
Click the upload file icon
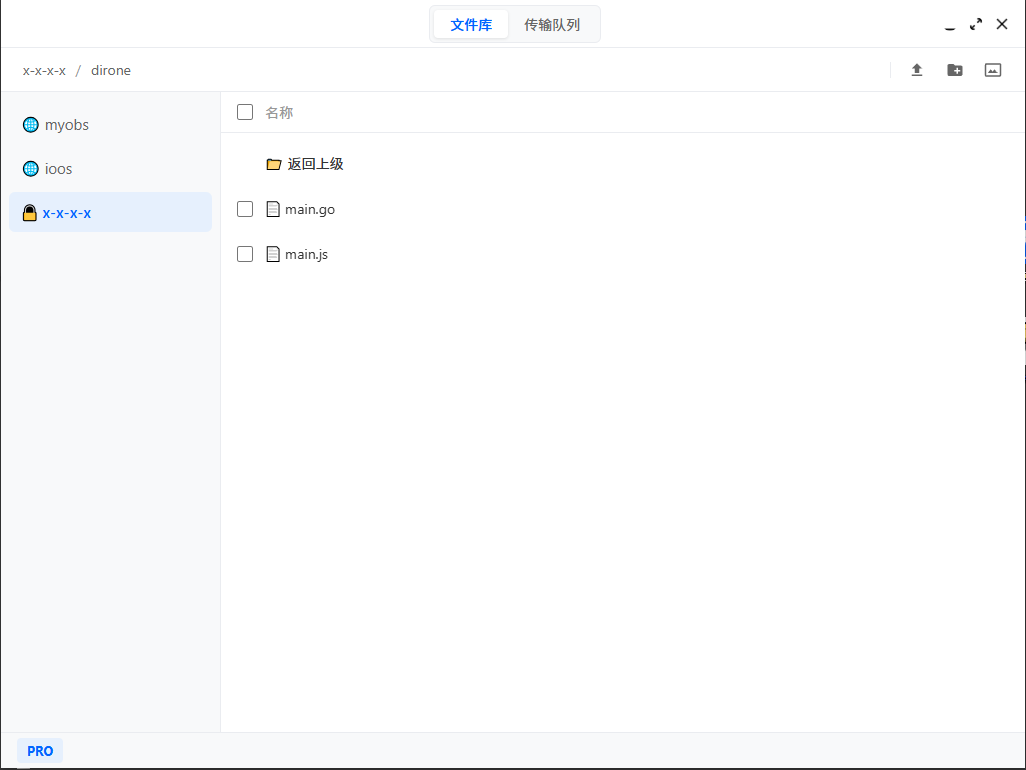pos(916,70)
